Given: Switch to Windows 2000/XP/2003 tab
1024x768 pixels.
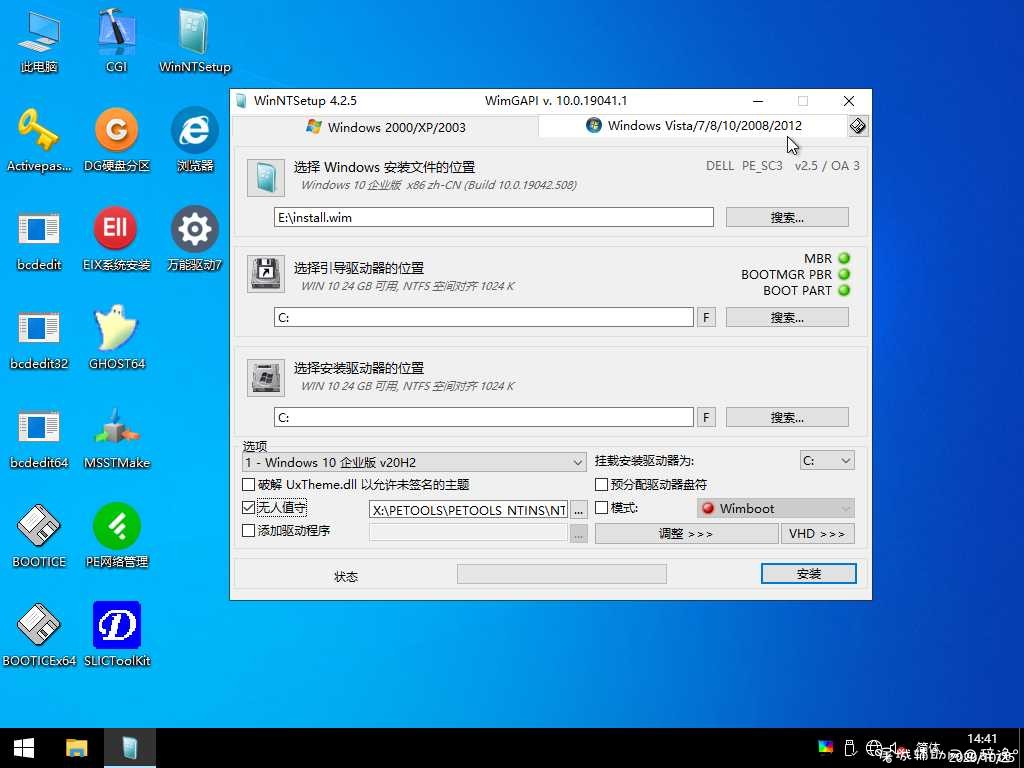Looking at the screenshot, I should tap(386, 127).
